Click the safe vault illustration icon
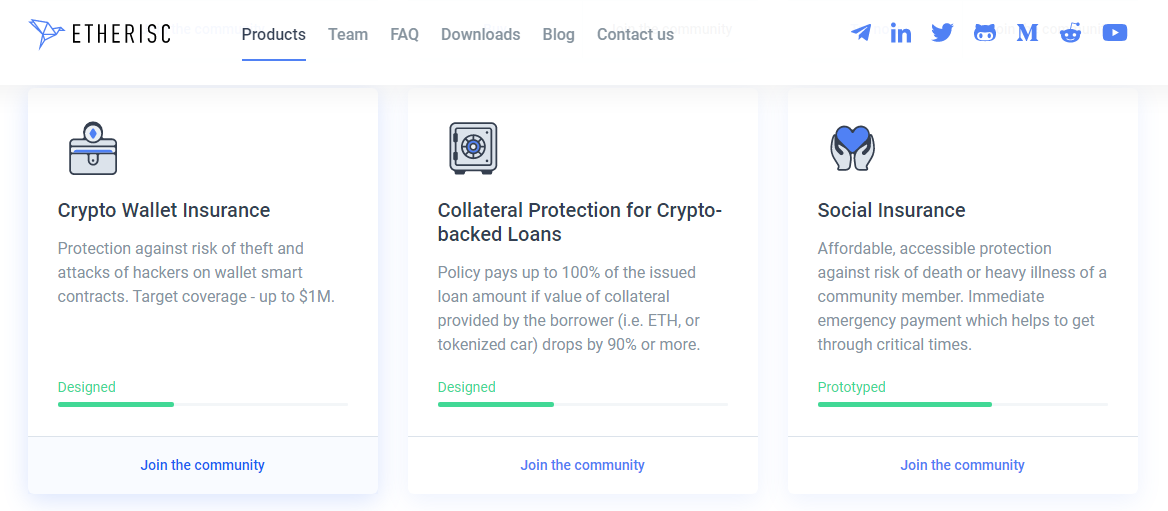The width and height of the screenshot is (1168, 511). click(x=473, y=148)
